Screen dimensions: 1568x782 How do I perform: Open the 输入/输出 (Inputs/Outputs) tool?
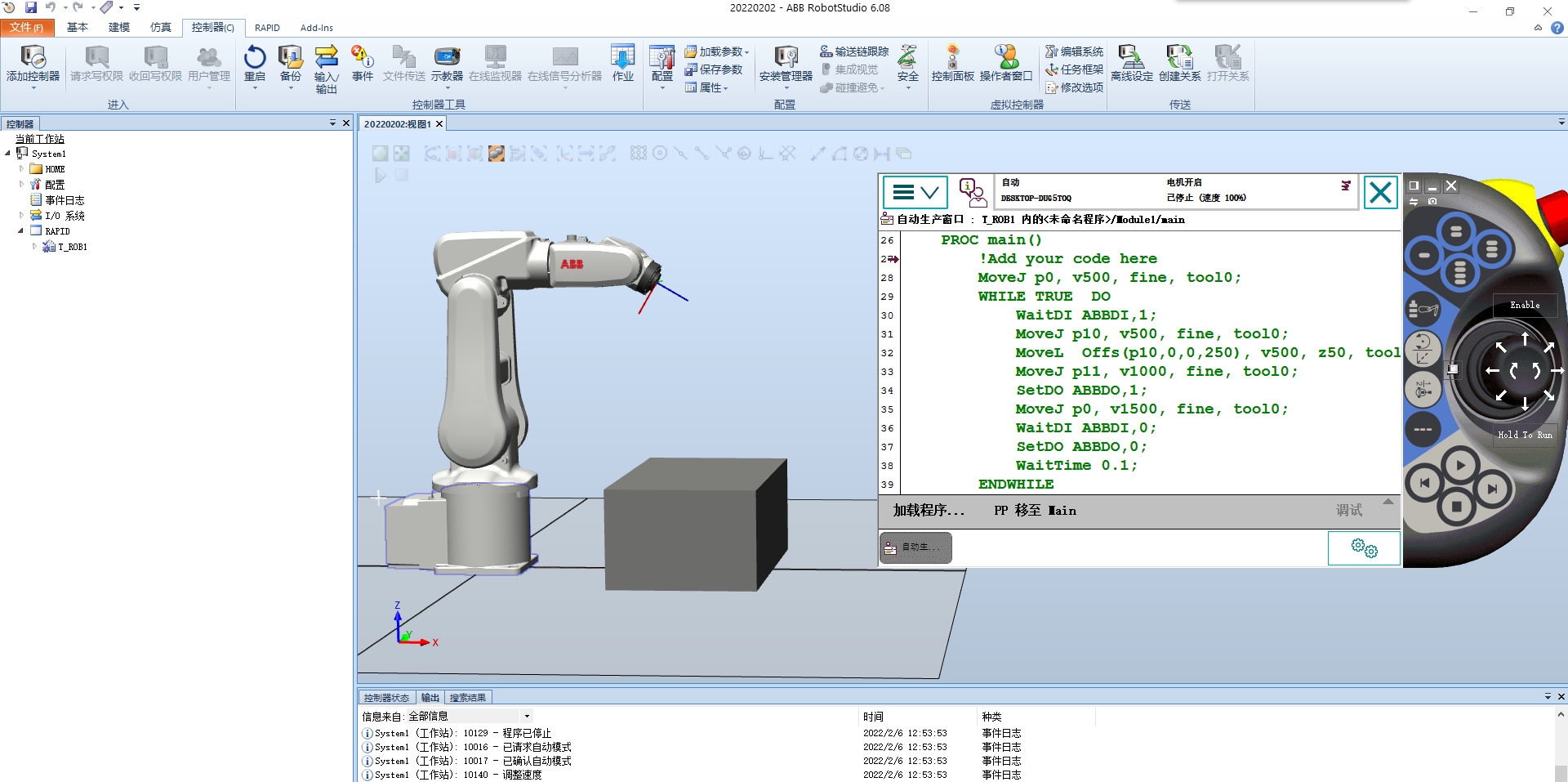point(326,69)
